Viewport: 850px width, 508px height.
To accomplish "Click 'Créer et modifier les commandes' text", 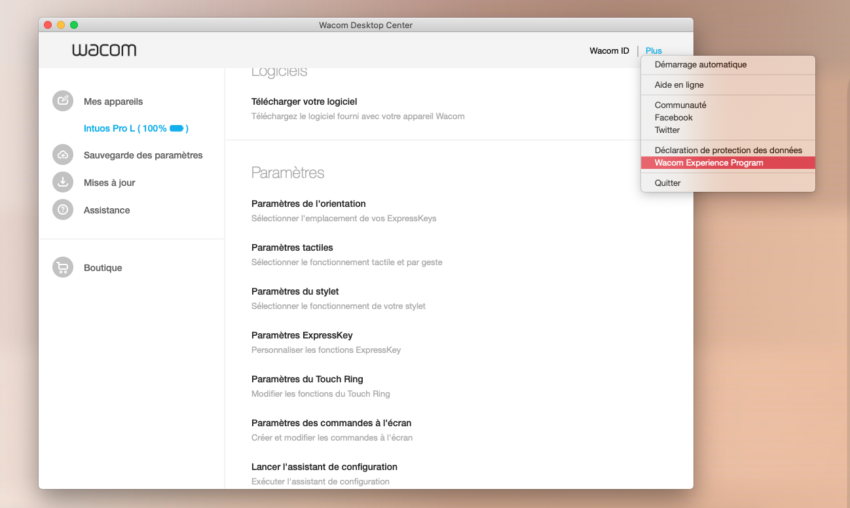I will click(x=332, y=438).
